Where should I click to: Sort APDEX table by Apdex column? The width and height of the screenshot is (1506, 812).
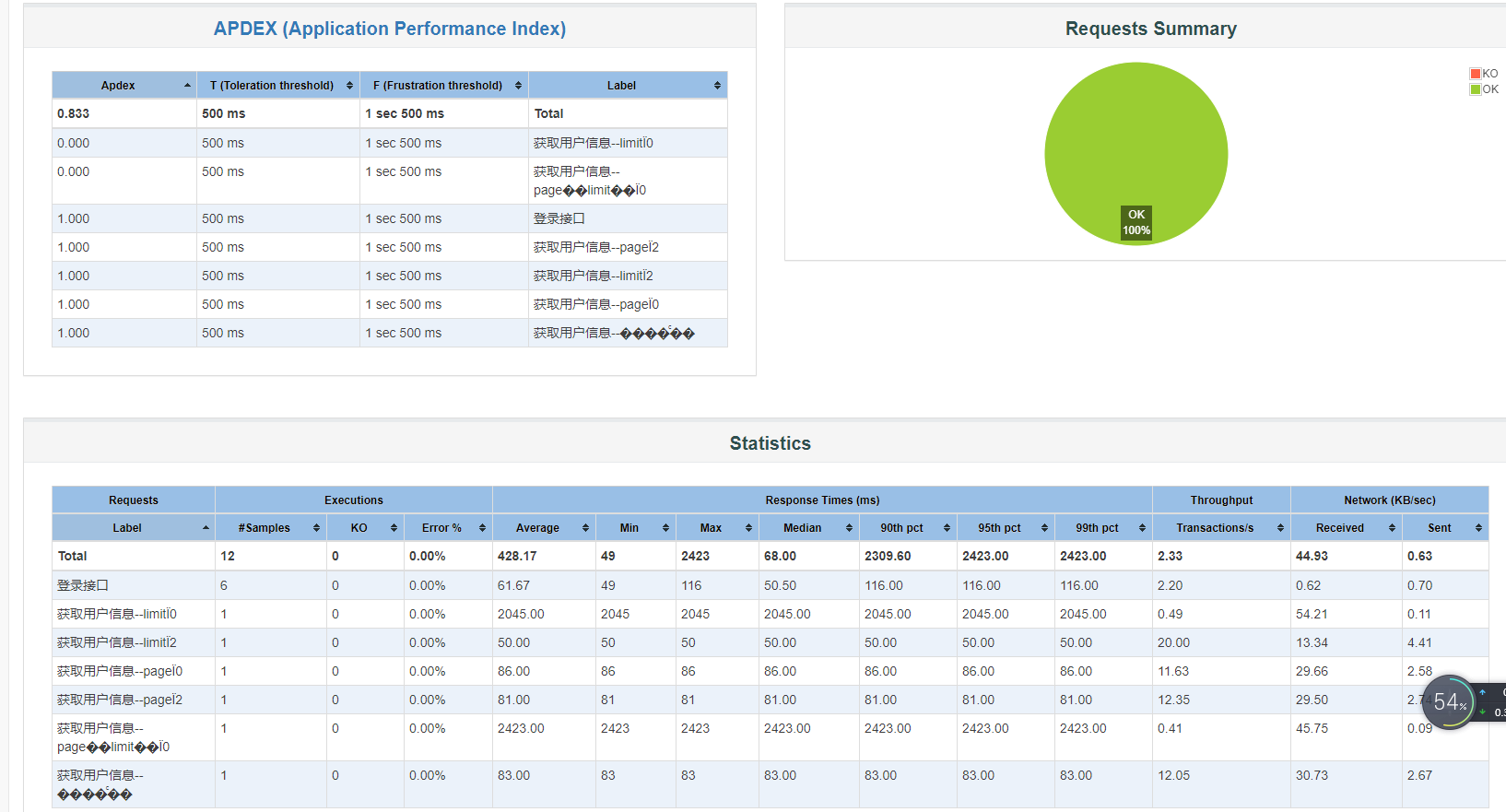pos(124,85)
